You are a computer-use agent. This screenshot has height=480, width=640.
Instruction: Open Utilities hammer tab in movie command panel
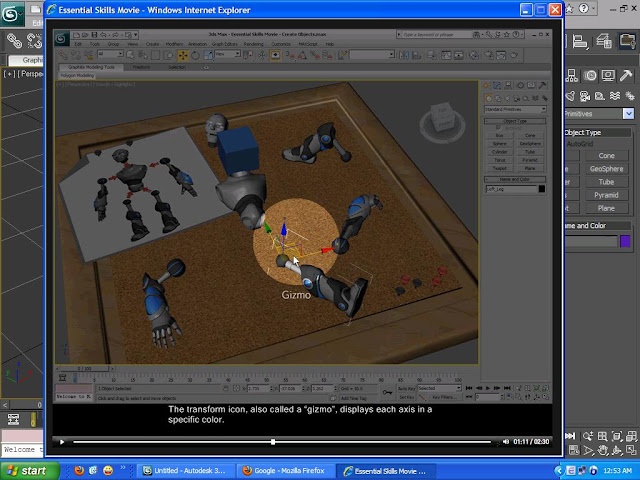[x=542, y=85]
